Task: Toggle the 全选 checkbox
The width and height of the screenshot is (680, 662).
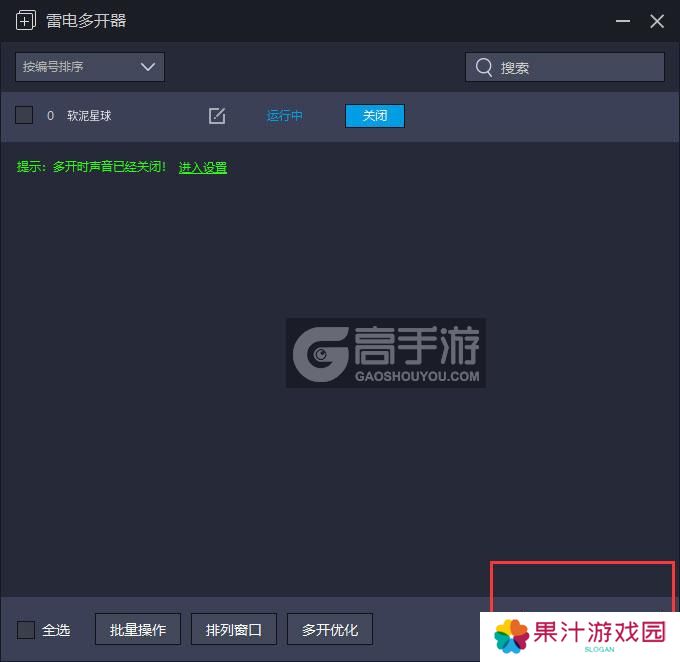Action: [x=26, y=629]
